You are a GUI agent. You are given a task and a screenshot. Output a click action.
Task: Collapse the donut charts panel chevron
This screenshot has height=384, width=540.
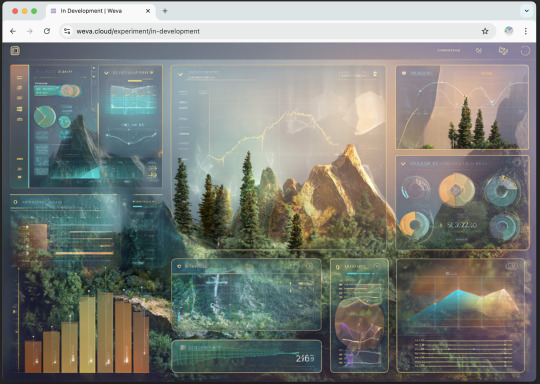(403, 164)
